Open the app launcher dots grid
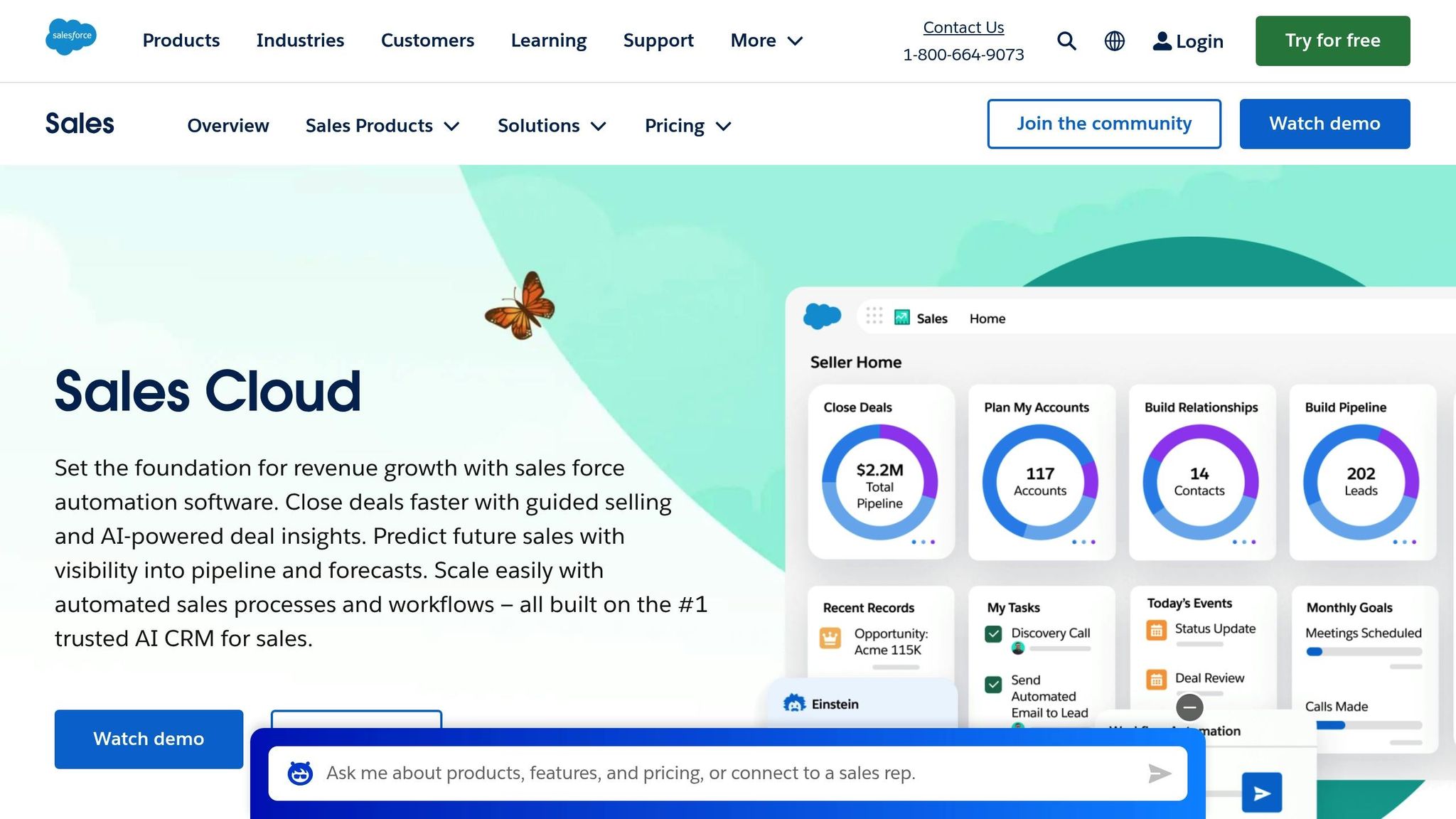 874,316
